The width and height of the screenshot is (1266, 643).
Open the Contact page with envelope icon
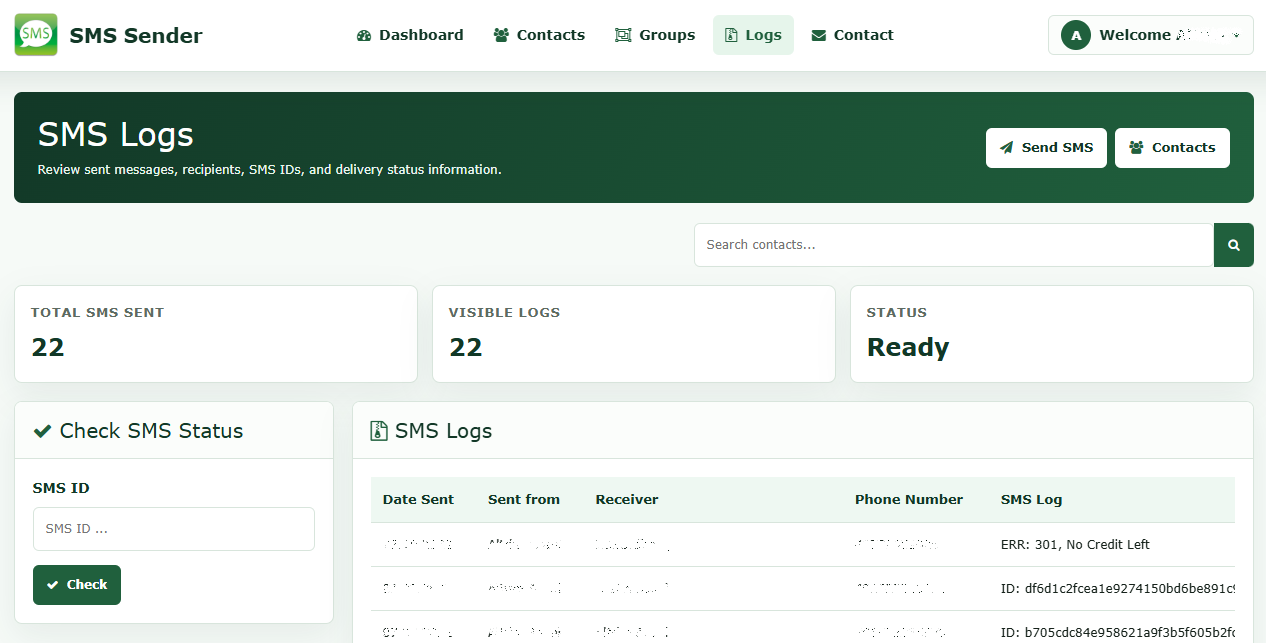coord(852,35)
